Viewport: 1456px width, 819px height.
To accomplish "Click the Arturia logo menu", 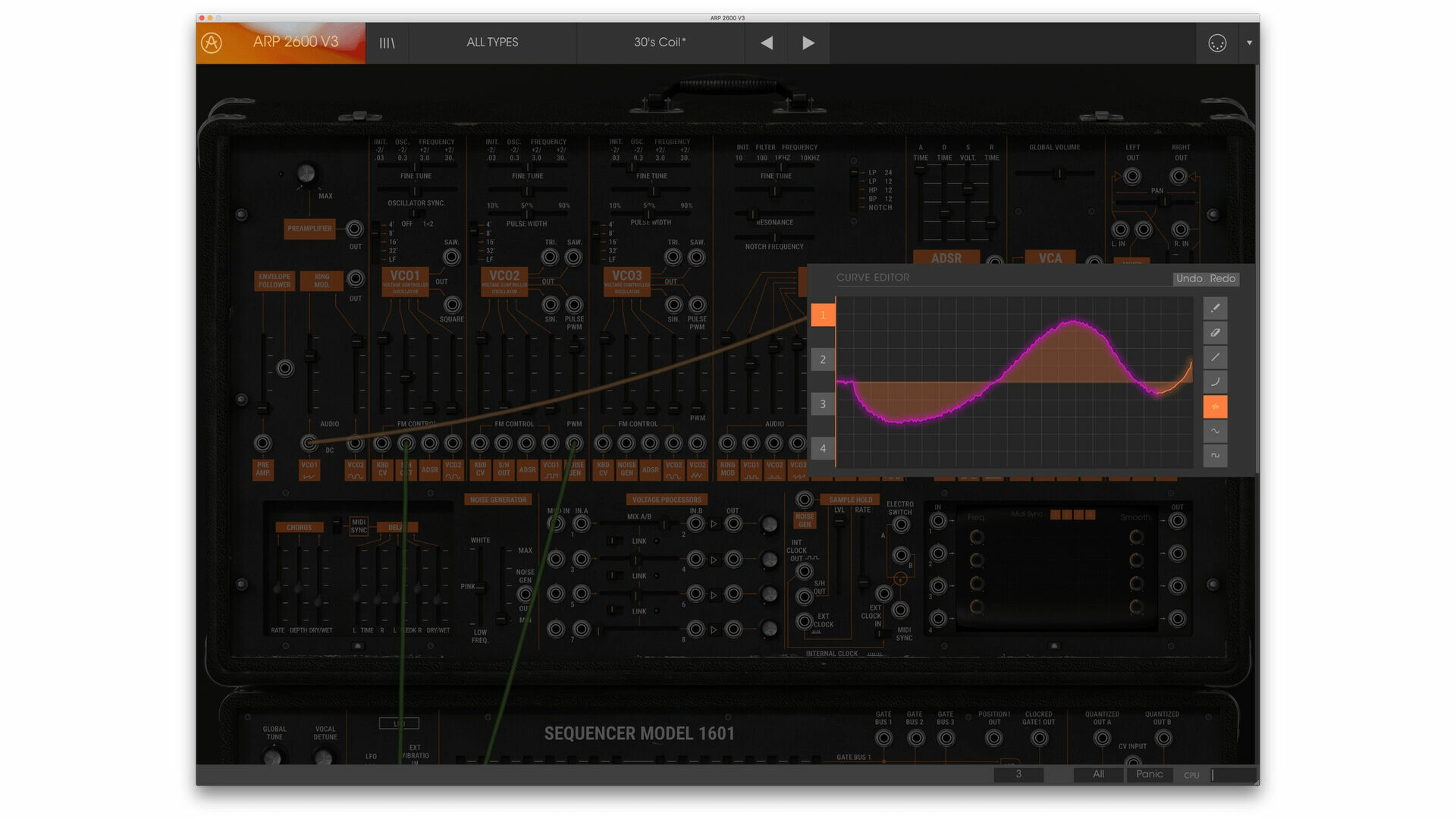I will point(212,42).
